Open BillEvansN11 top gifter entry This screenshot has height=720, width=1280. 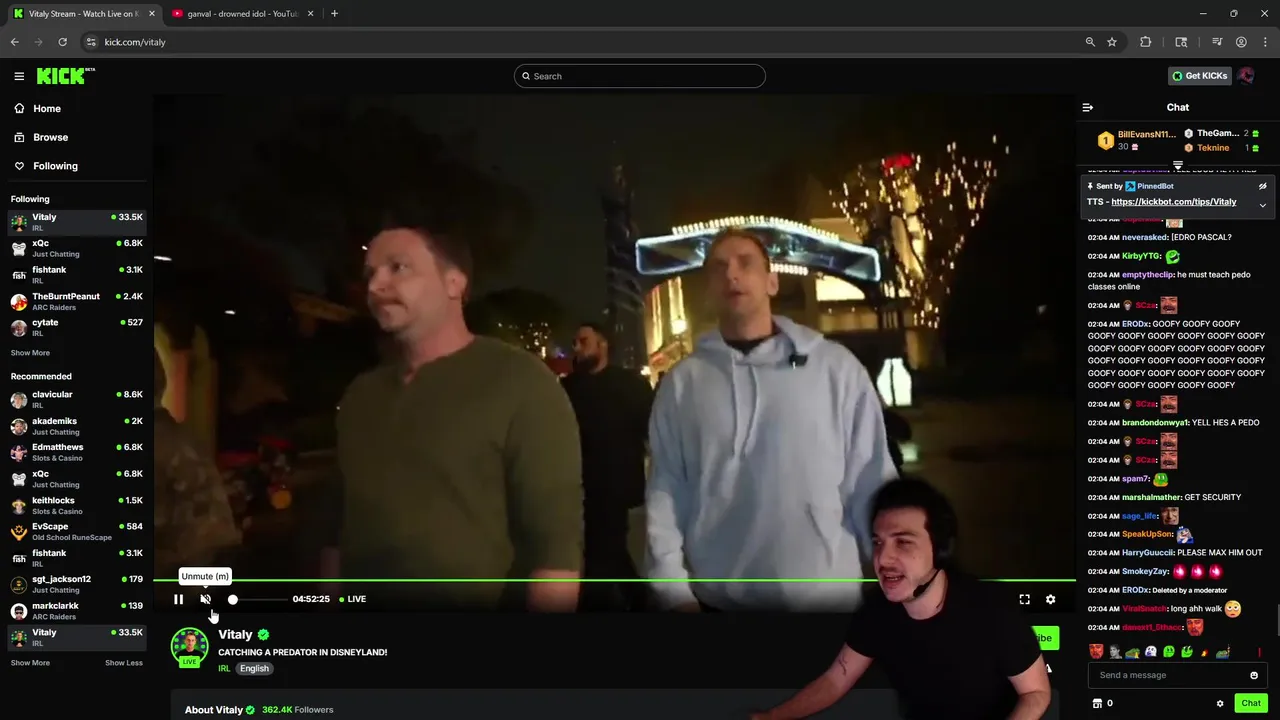(1137, 140)
